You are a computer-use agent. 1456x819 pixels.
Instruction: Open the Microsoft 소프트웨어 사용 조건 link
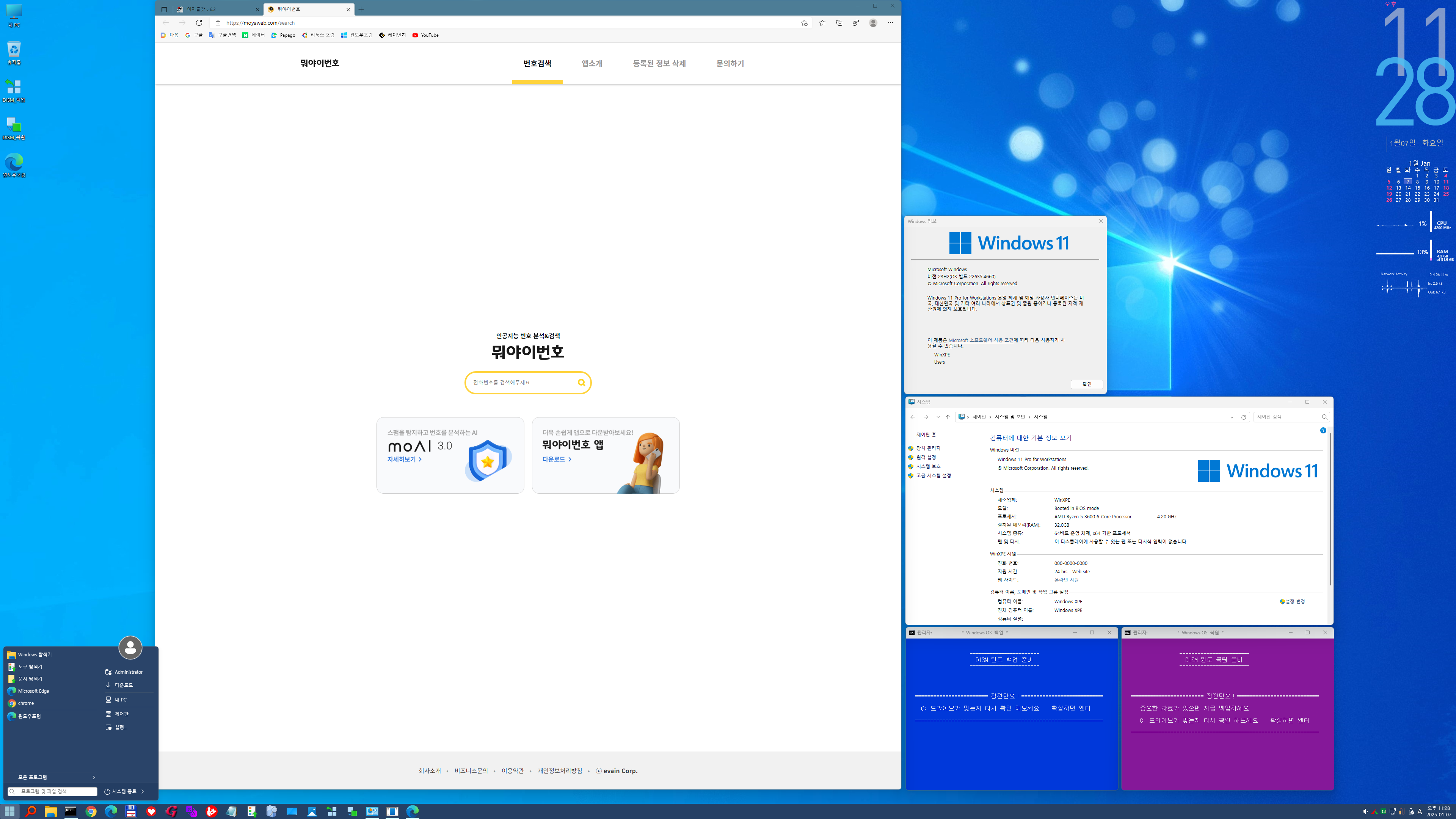[981, 340]
